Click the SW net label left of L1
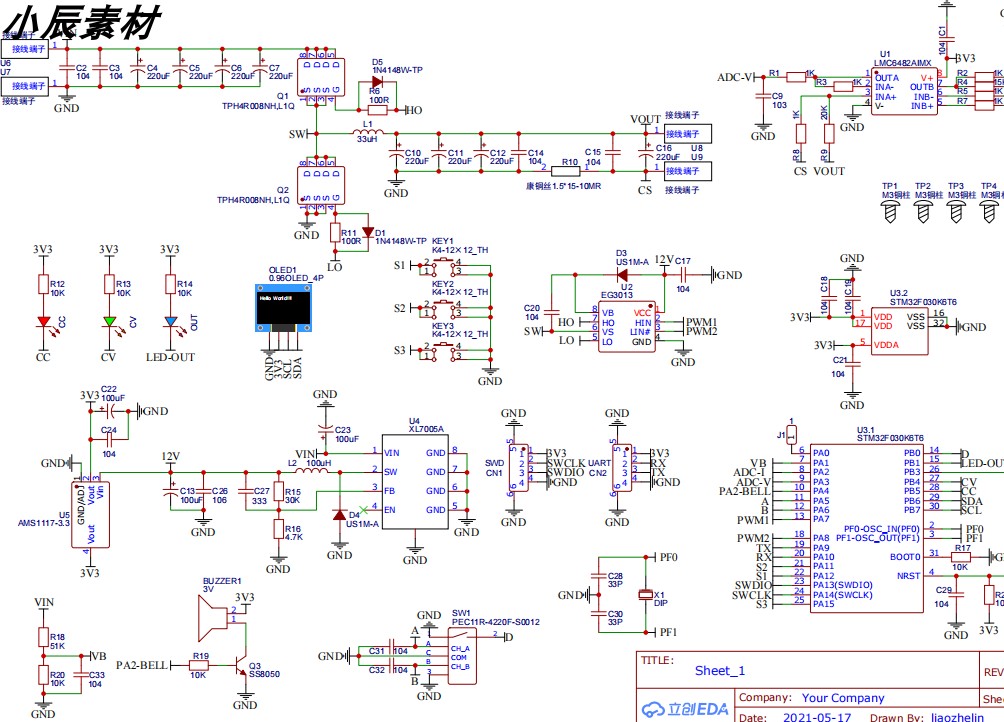This screenshot has height=722, width=1004. (x=297, y=134)
